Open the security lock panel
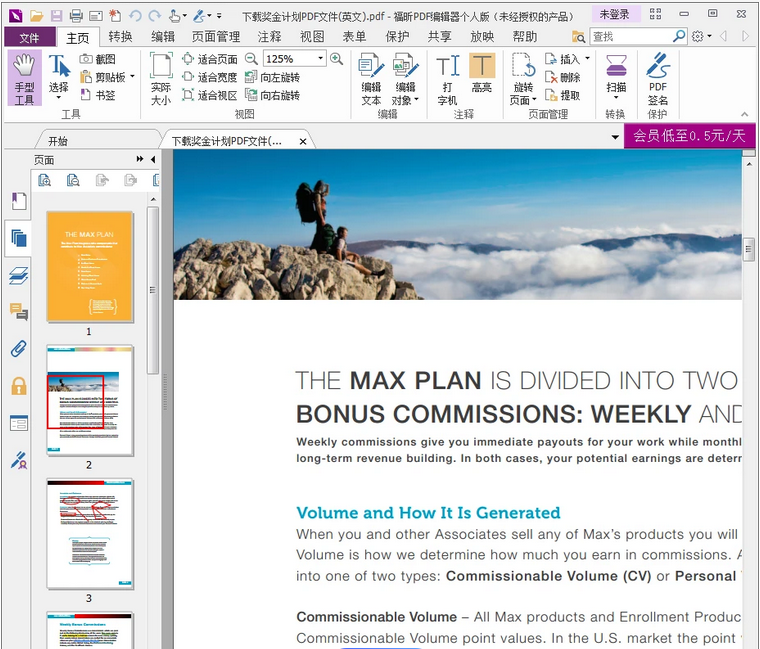This screenshot has width=760, height=649. (x=19, y=386)
